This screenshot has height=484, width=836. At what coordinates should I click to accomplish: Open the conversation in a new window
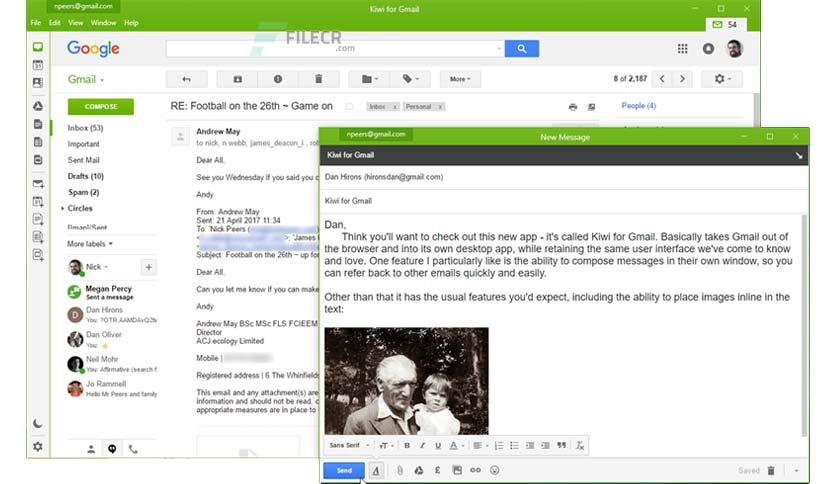click(x=591, y=107)
